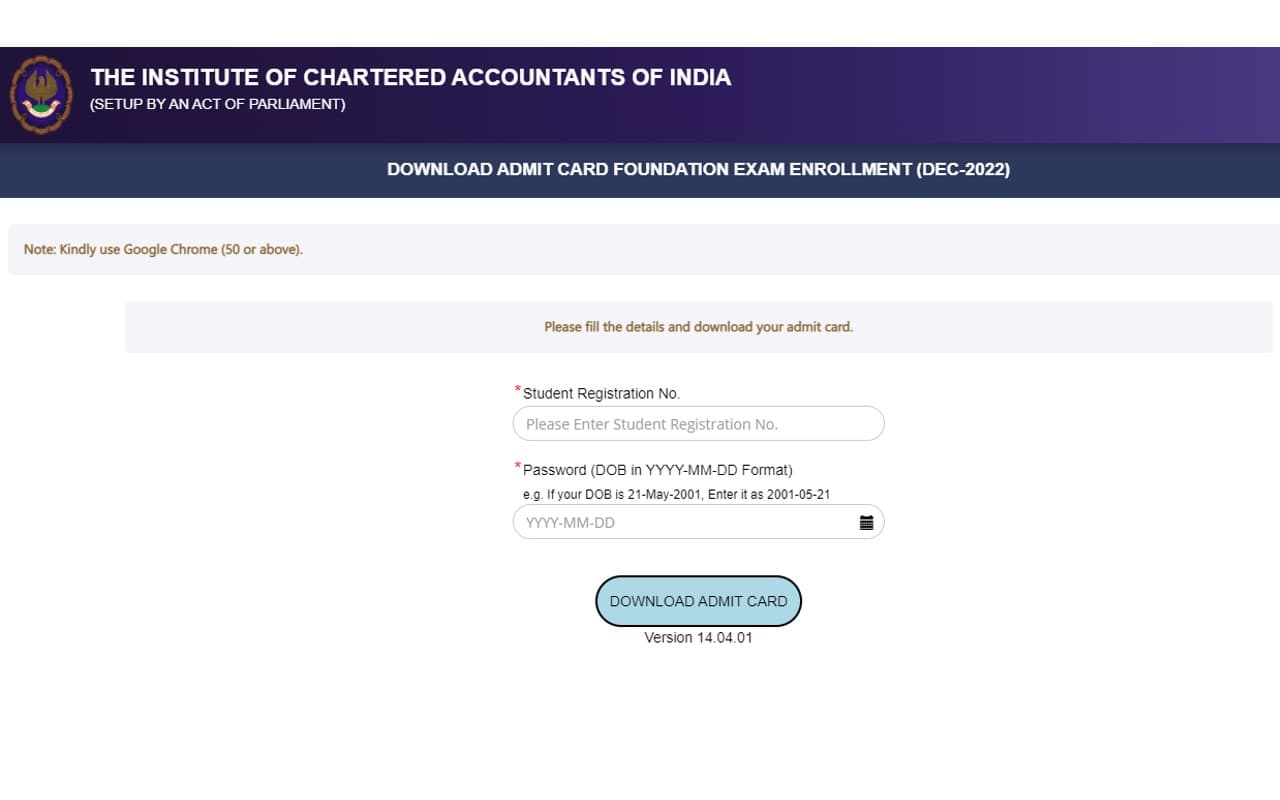Click the Student Registration No. input field
The width and height of the screenshot is (1280, 800).
pyautogui.click(x=698, y=423)
